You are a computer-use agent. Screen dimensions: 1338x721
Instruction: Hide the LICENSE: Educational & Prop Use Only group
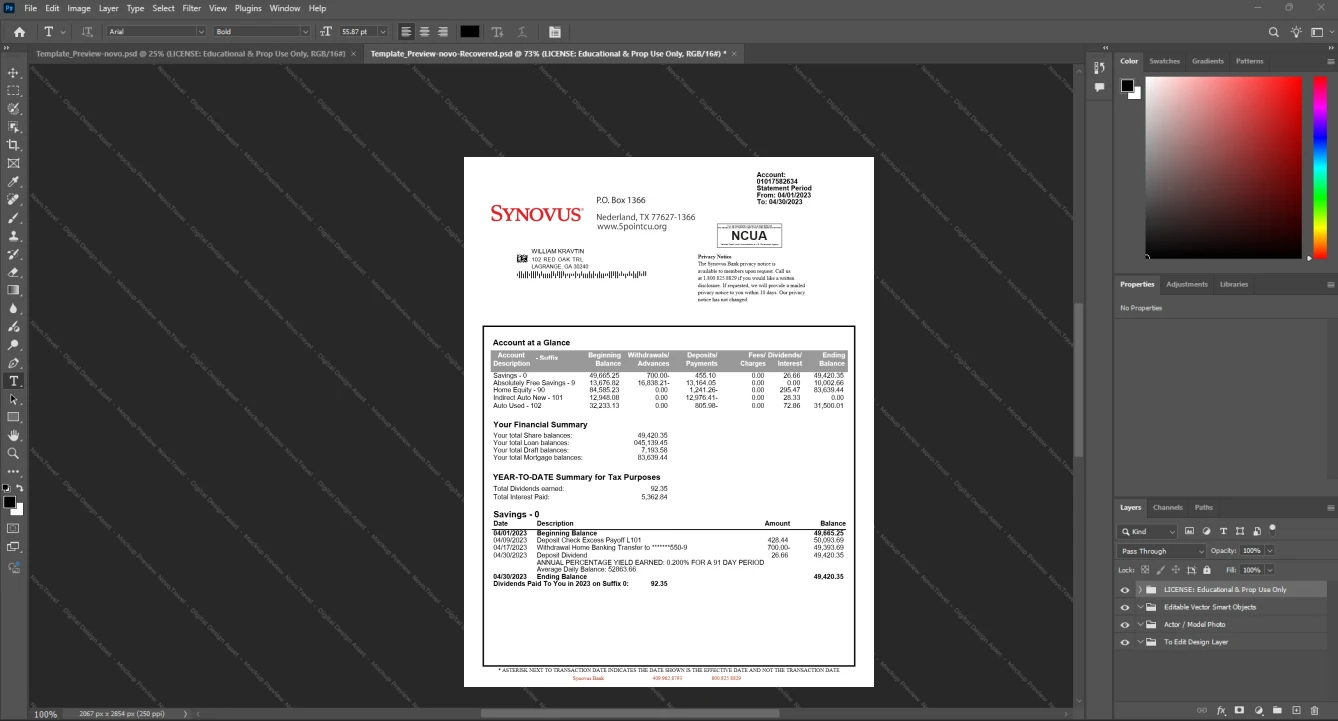pos(1125,590)
